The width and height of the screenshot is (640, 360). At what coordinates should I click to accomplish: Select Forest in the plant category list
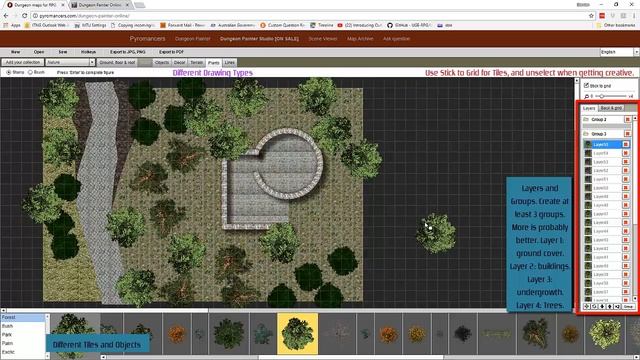(x=22, y=317)
